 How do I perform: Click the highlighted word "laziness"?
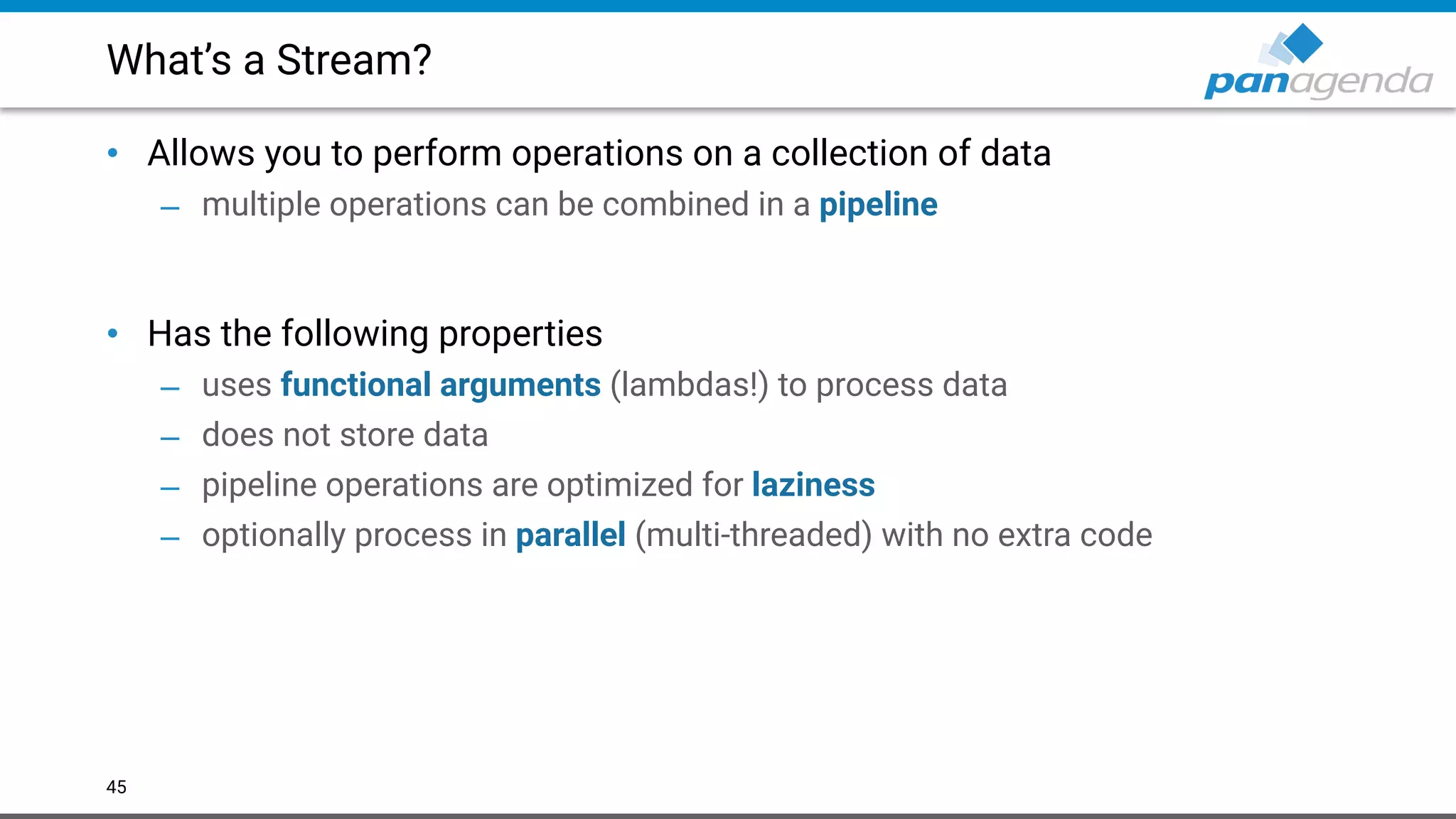[x=813, y=485]
